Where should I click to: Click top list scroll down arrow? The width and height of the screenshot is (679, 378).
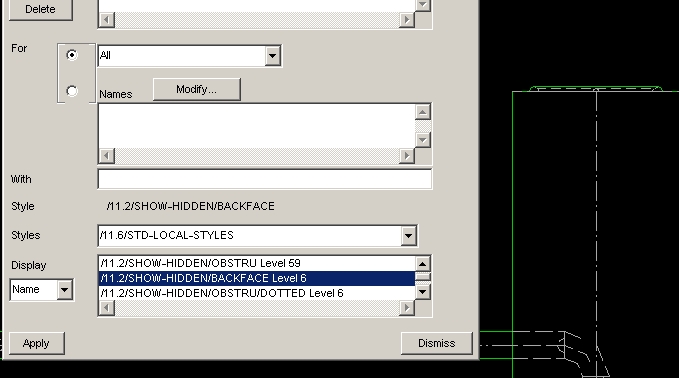coord(423,5)
